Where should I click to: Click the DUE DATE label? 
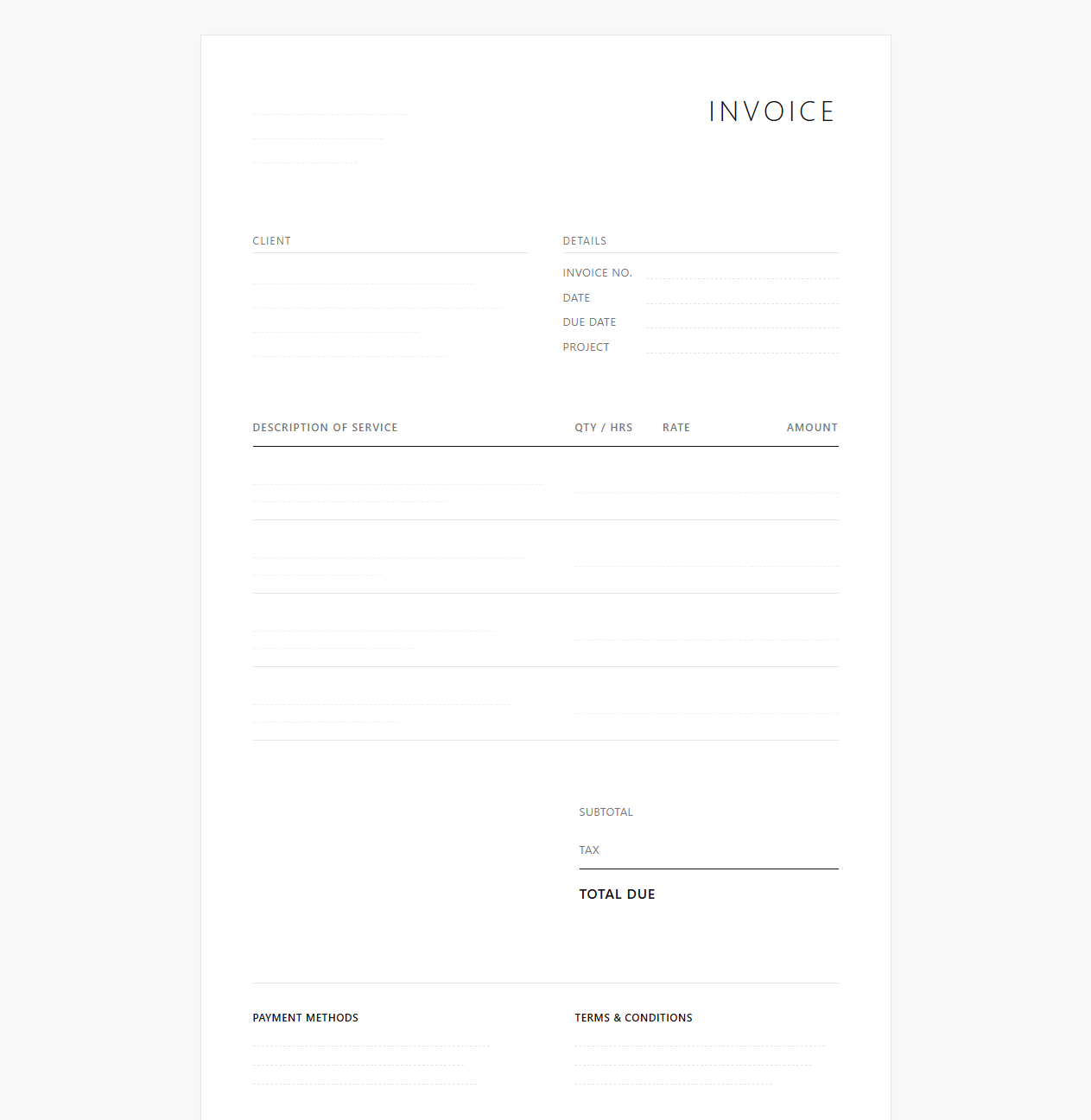tap(590, 322)
